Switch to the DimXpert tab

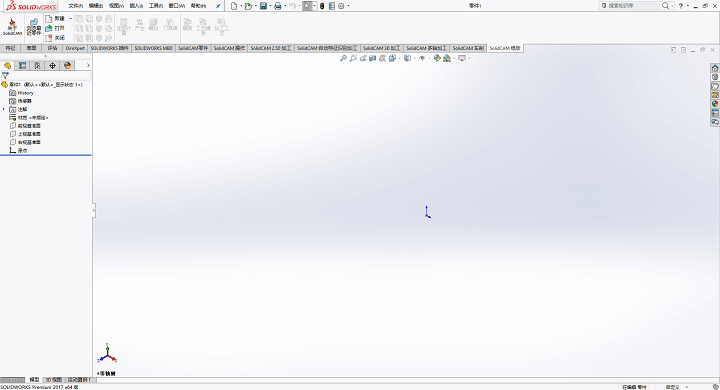[x=75, y=48]
